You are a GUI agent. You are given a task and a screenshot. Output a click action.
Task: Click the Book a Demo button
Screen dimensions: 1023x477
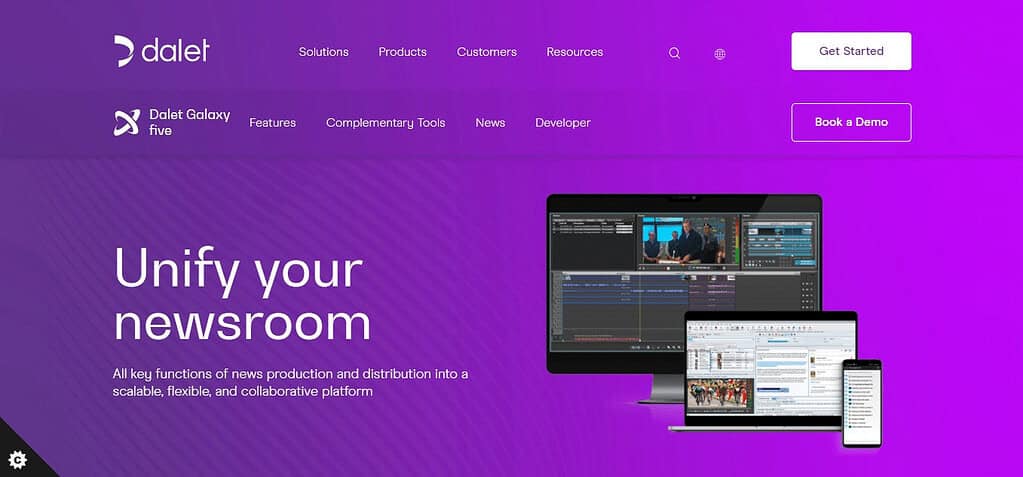[851, 122]
